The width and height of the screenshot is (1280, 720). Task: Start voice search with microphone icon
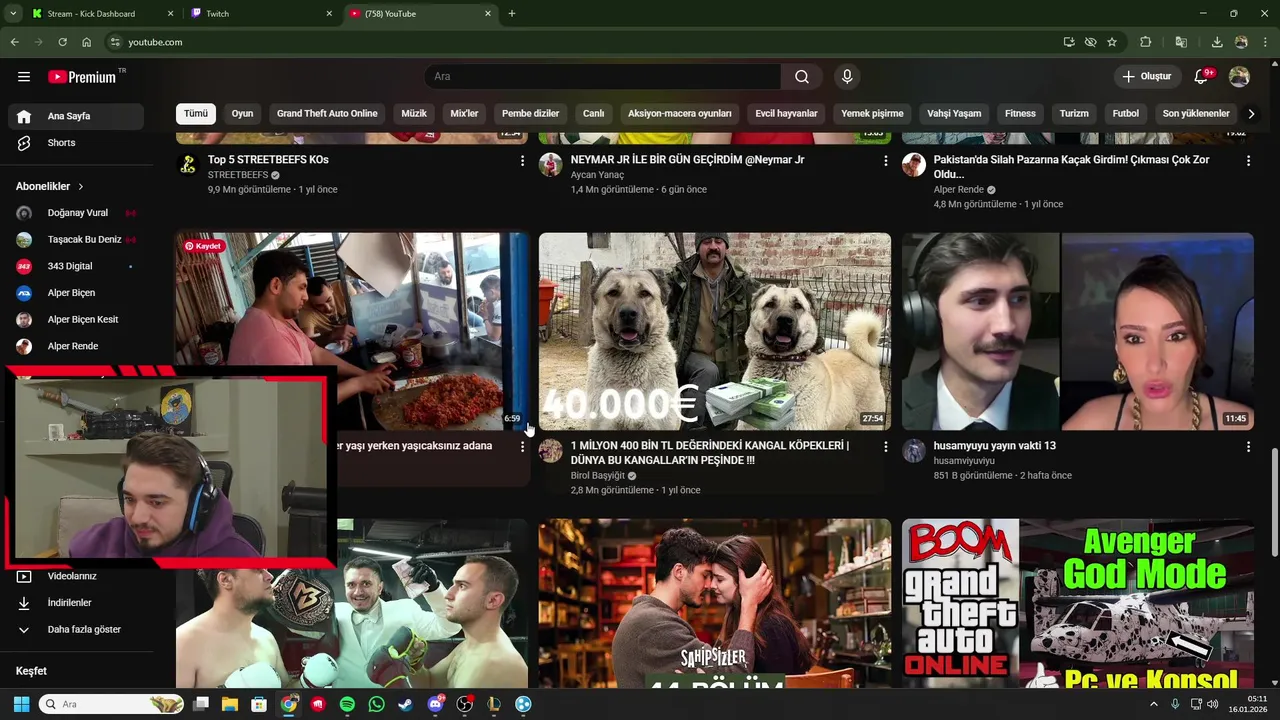[847, 77]
